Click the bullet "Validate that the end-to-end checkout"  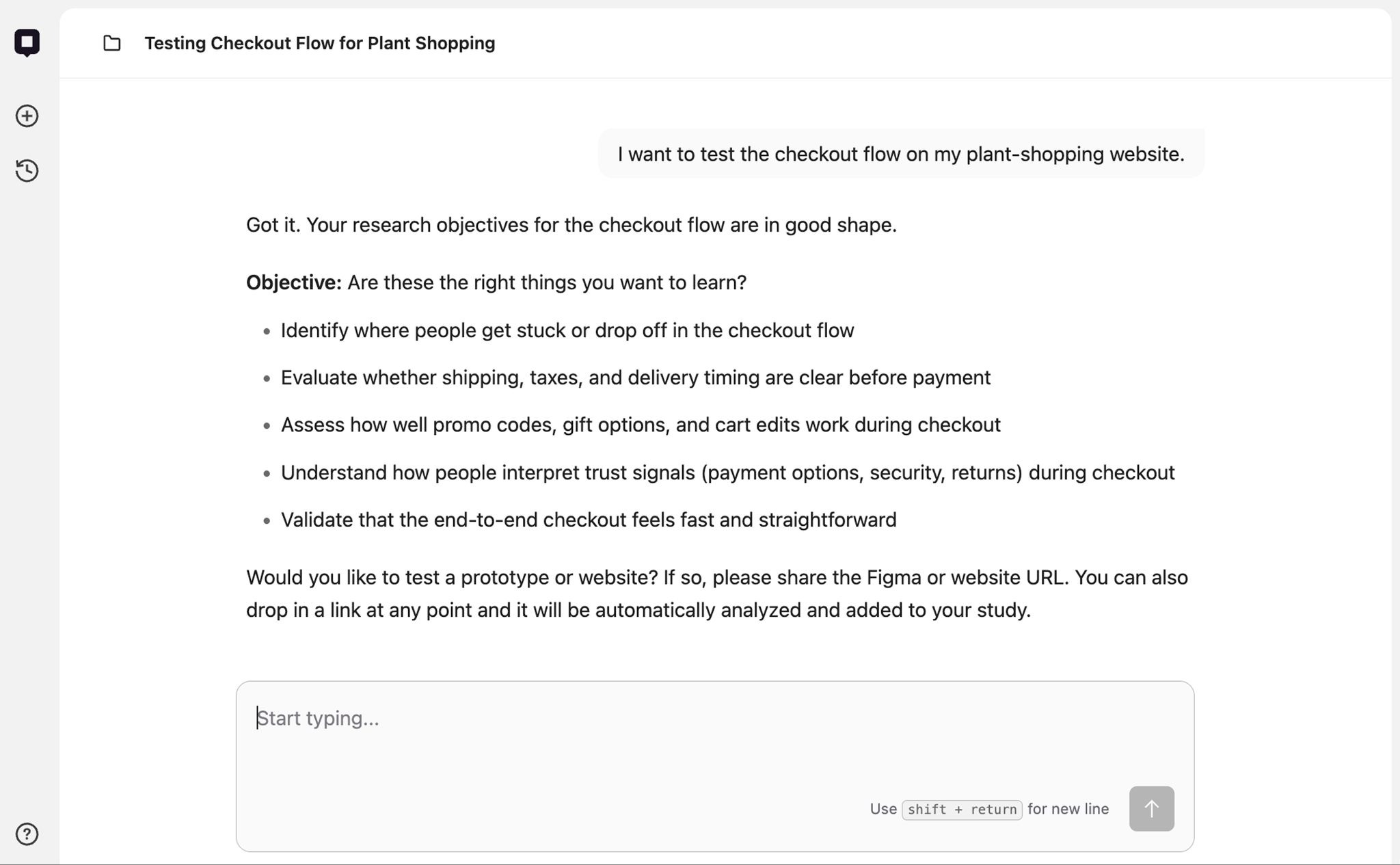588,520
